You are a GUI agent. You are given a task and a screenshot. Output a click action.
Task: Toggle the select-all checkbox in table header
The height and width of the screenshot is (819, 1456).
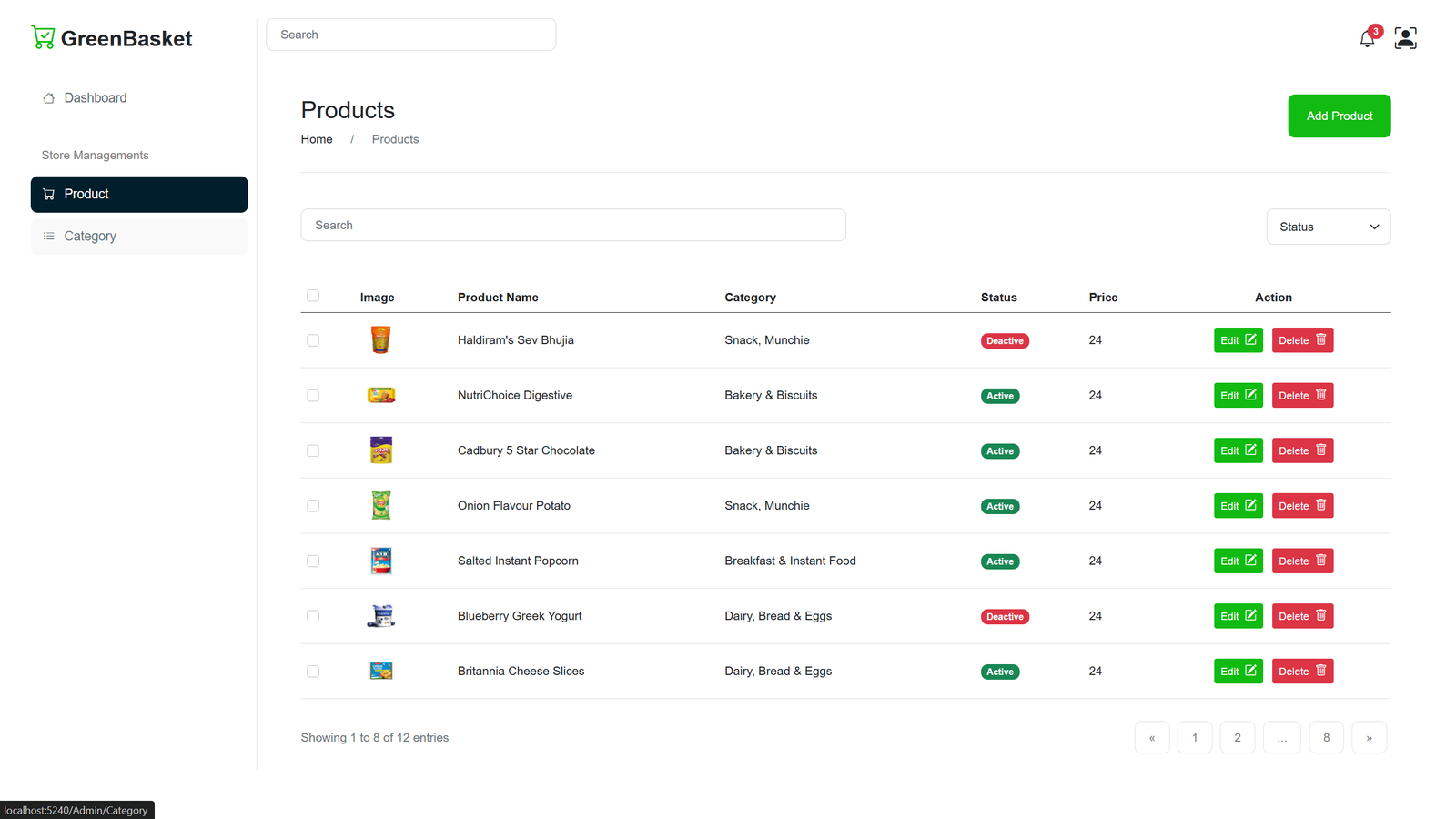click(x=313, y=296)
